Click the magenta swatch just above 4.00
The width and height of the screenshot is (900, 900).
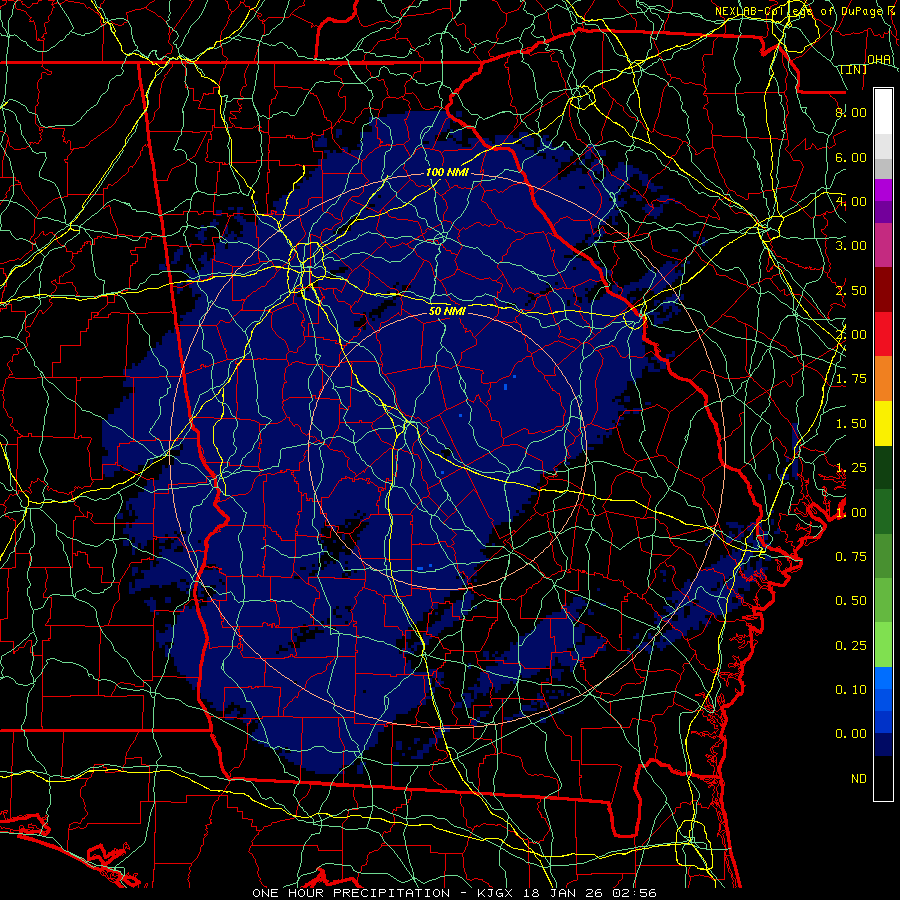(x=883, y=190)
